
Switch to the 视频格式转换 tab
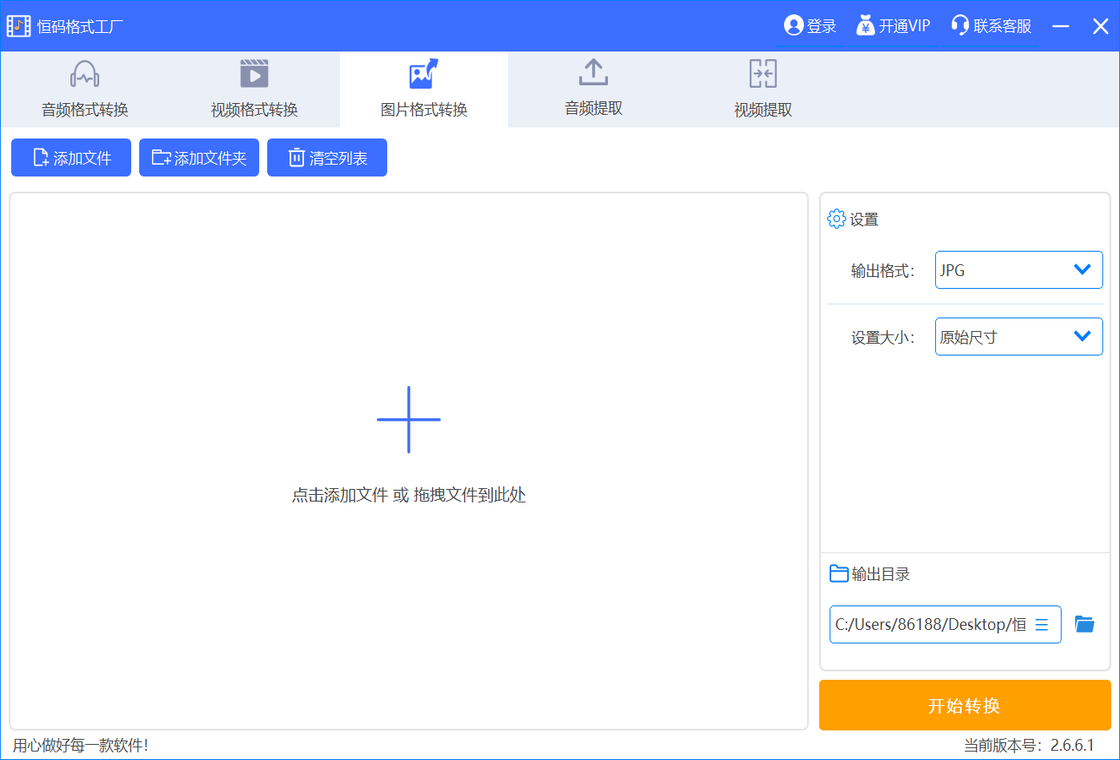click(x=254, y=109)
